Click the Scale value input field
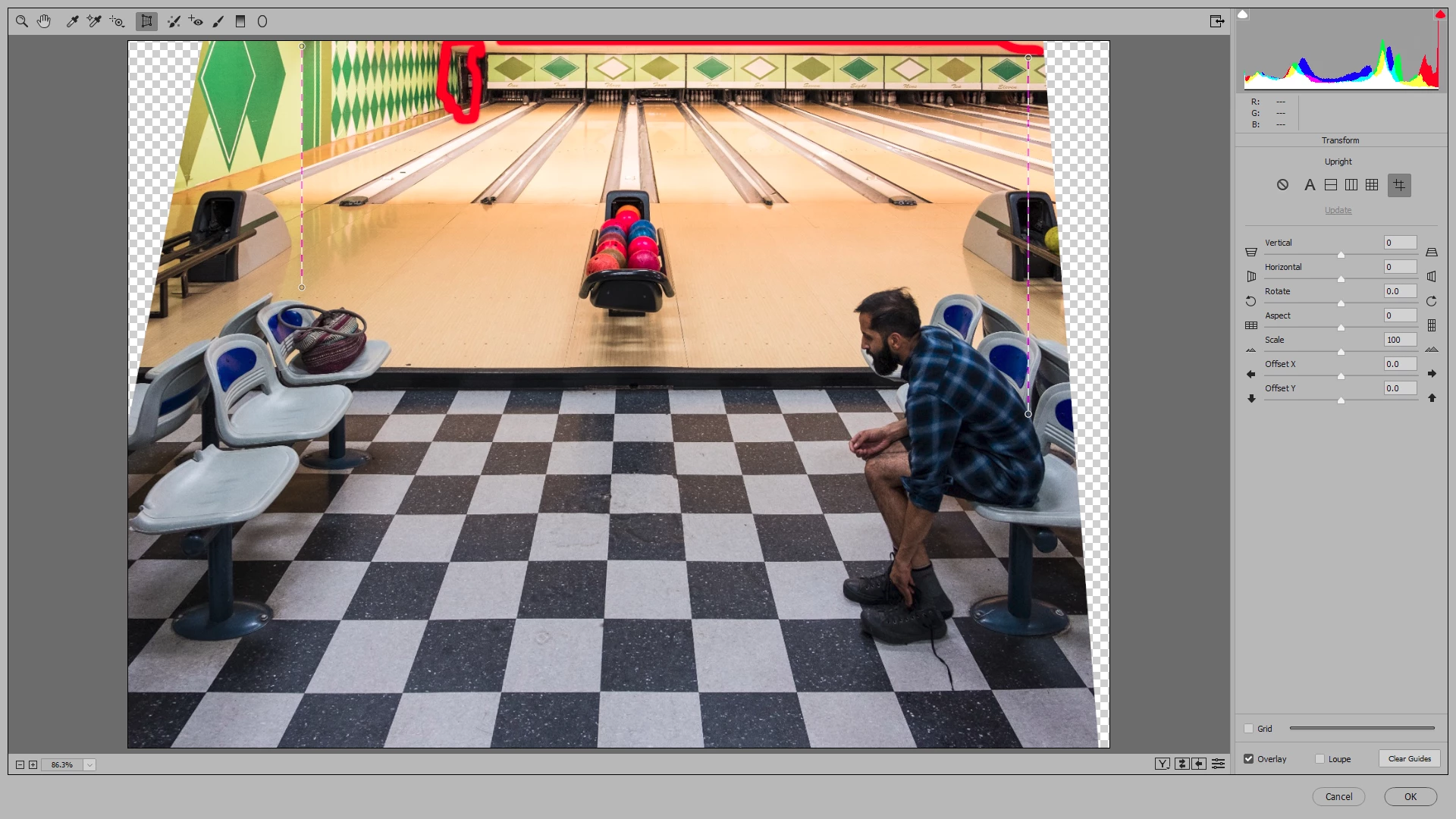The height and width of the screenshot is (819, 1456). [1400, 340]
